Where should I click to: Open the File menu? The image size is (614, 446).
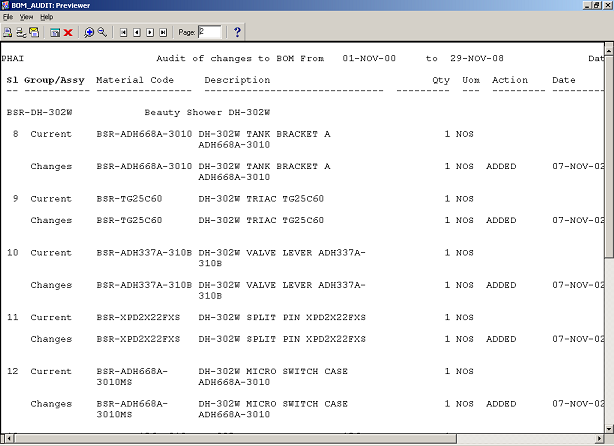click(x=7, y=17)
